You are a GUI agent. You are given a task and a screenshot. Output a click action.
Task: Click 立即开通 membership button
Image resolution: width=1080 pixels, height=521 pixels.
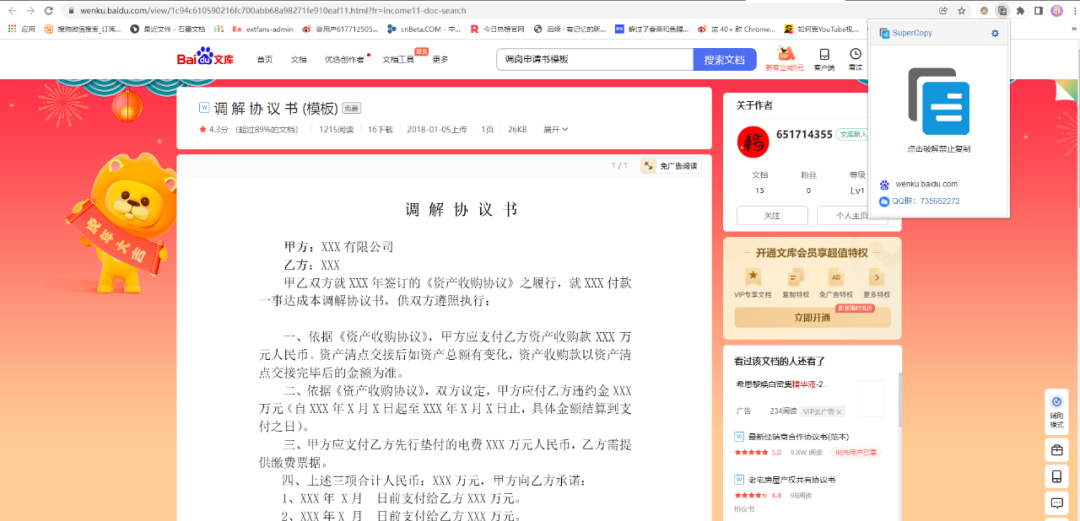812,318
